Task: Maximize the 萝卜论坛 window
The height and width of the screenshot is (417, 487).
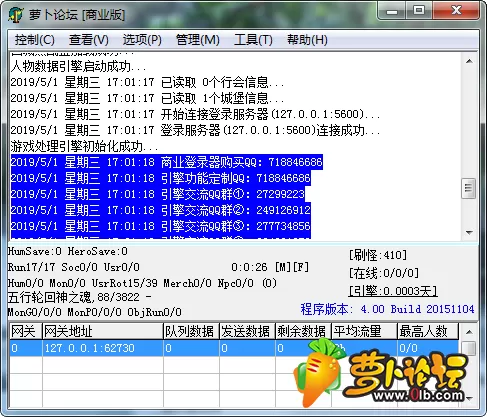Action: tap(419, 11)
